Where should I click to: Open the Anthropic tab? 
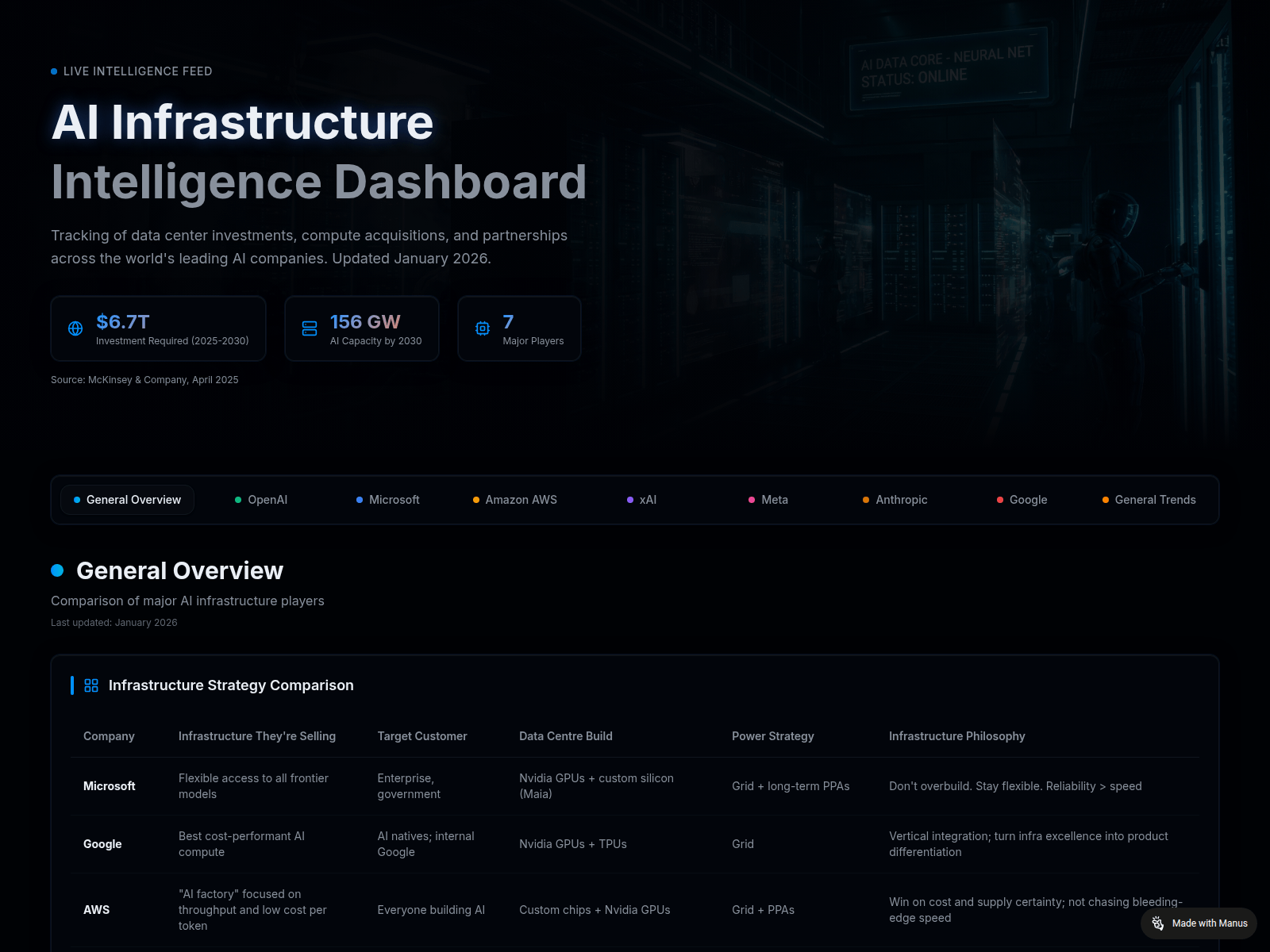click(x=895, y=500)
